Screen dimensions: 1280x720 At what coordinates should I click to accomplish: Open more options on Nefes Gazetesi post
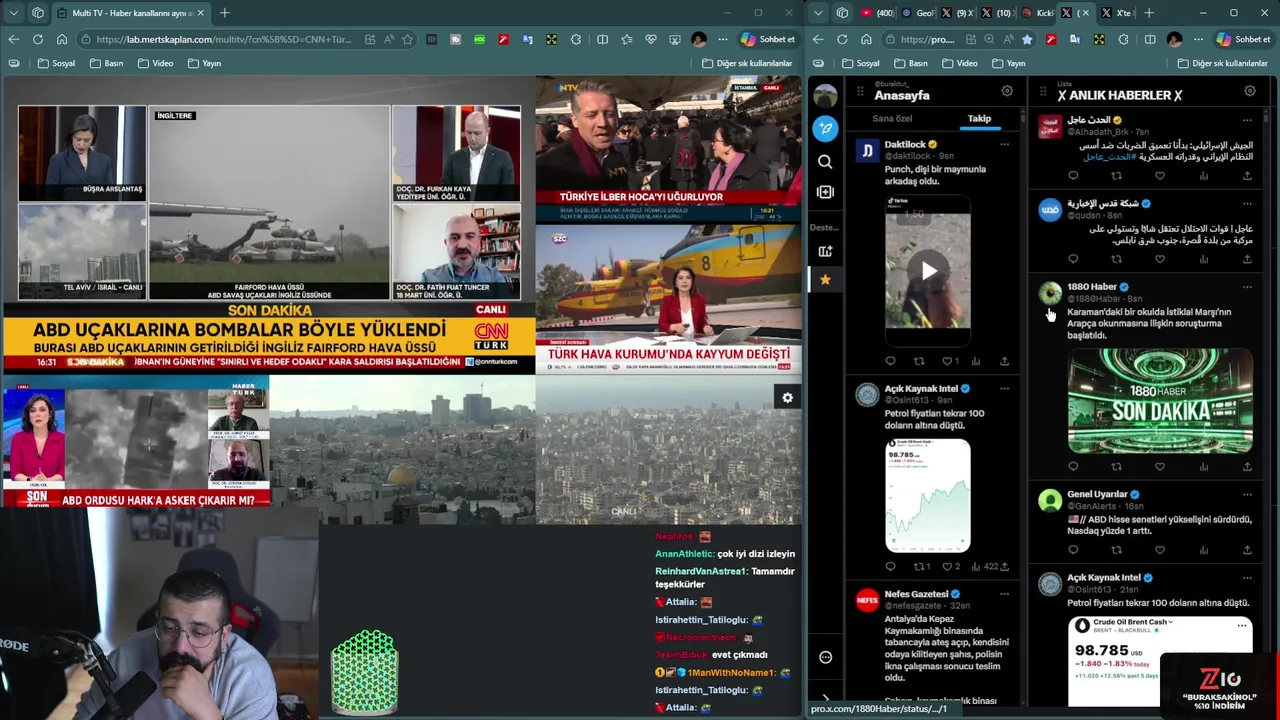click(1004, 594)
